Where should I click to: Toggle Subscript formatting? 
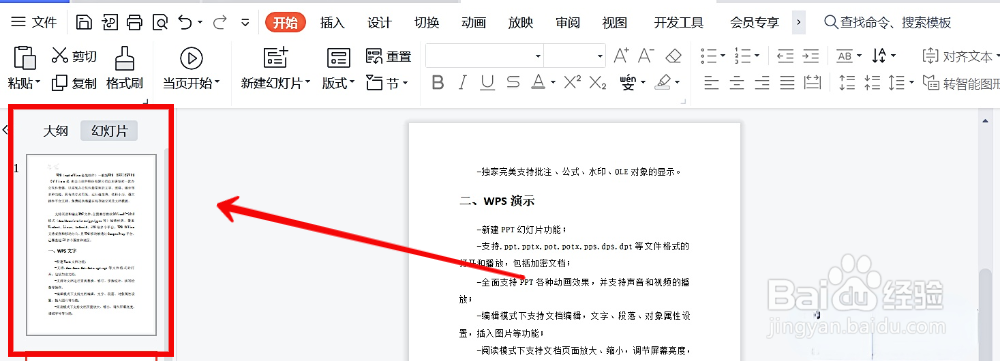click(598, 82)
